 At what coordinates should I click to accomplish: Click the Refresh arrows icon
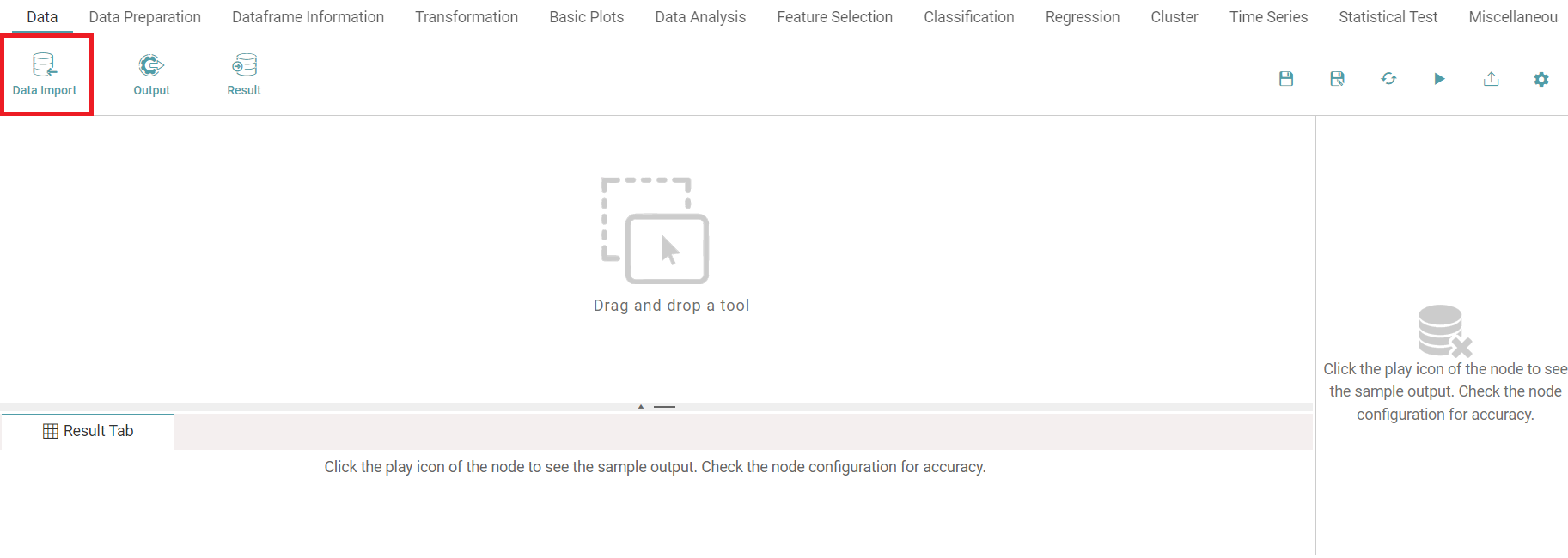(1388, 79)
